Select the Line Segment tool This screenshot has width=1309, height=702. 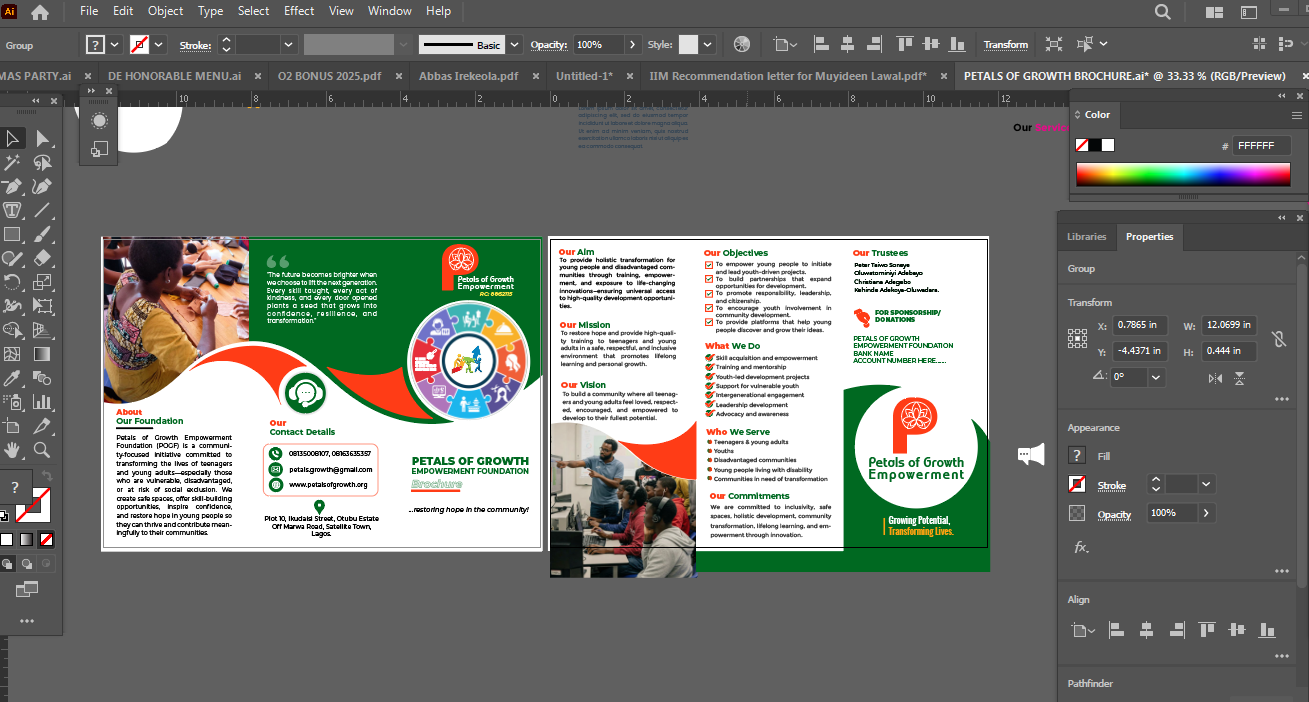[42, 210]
